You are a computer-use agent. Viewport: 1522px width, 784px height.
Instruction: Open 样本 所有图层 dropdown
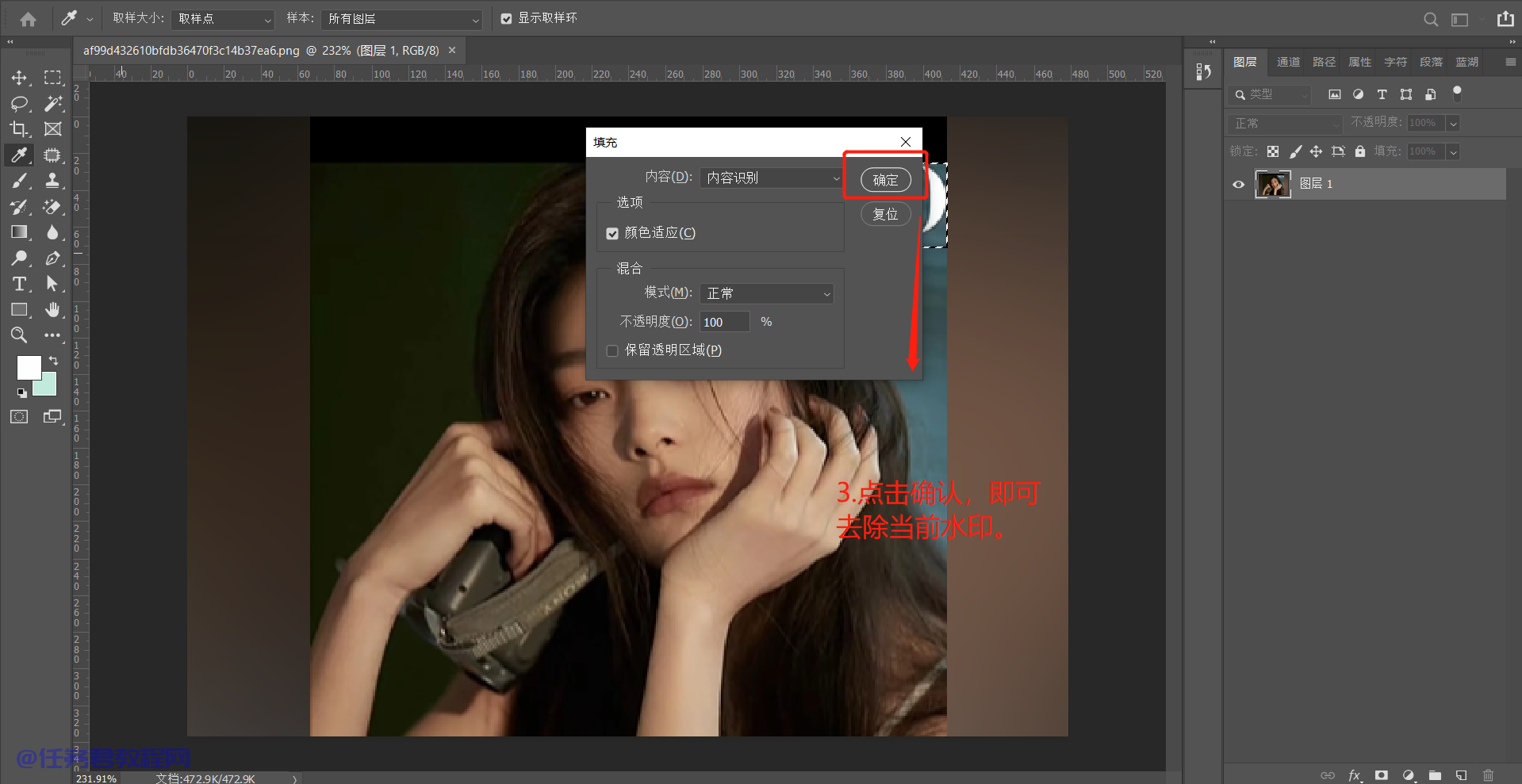point(403,19)
